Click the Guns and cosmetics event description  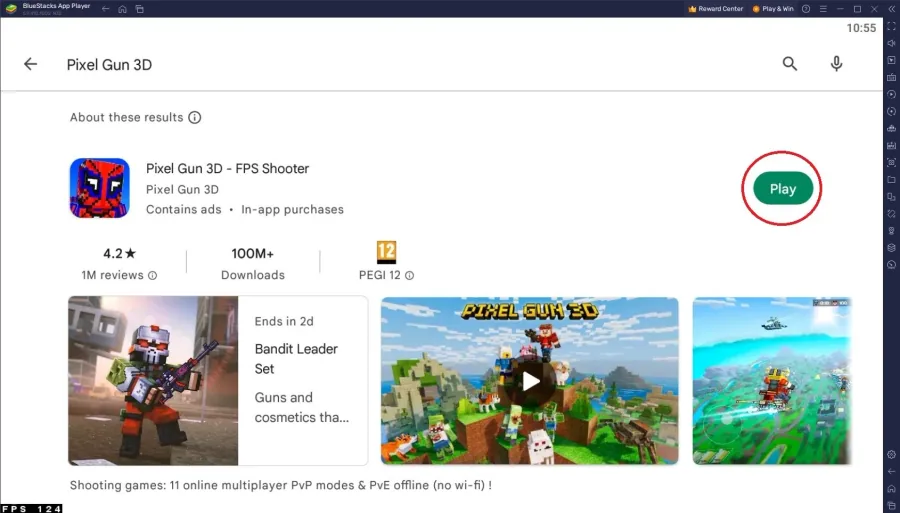pyautogui.click(x=302, y=407)
